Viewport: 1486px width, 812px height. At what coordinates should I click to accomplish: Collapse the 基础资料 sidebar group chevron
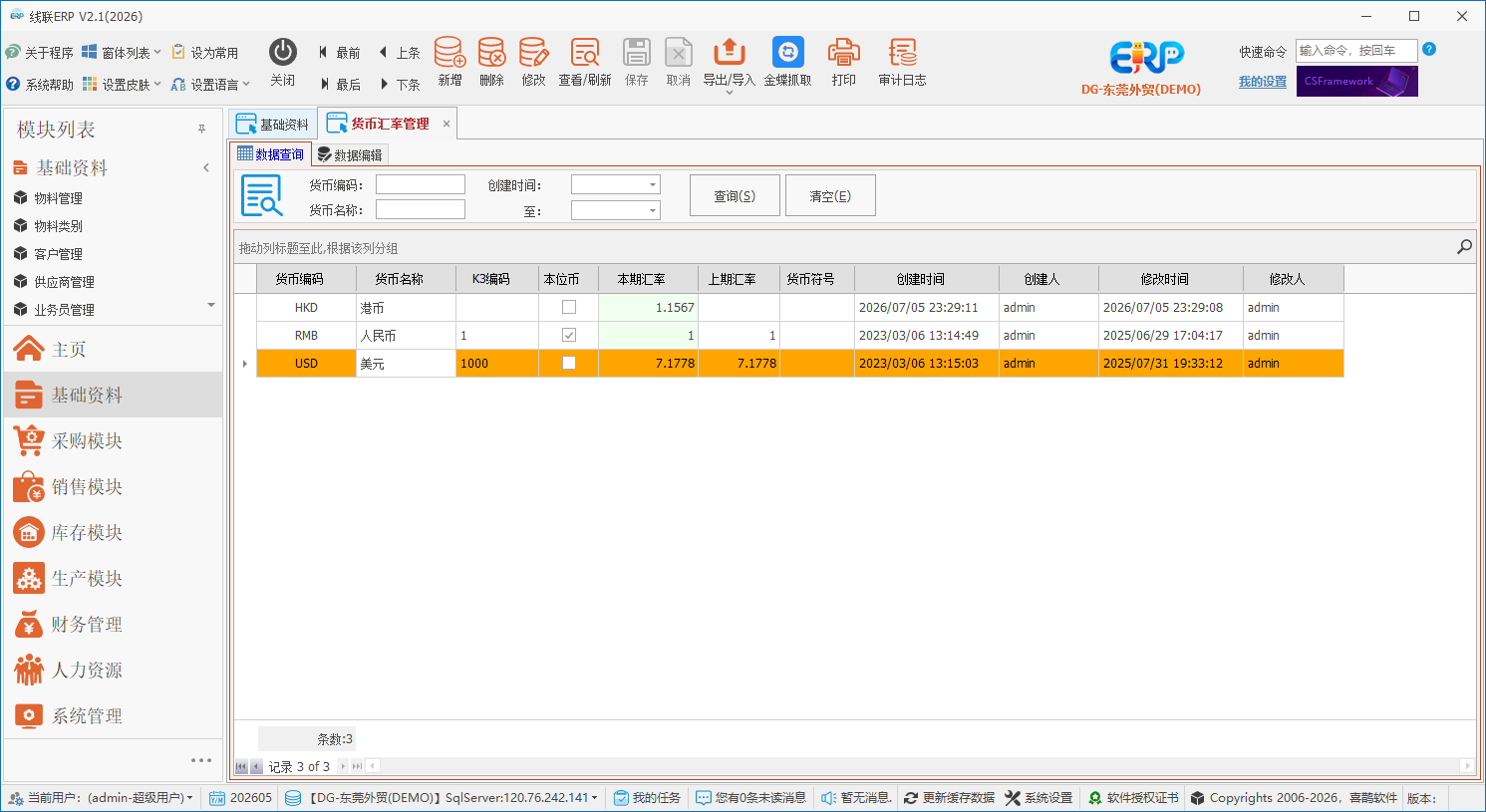click(x=206, y=167)
